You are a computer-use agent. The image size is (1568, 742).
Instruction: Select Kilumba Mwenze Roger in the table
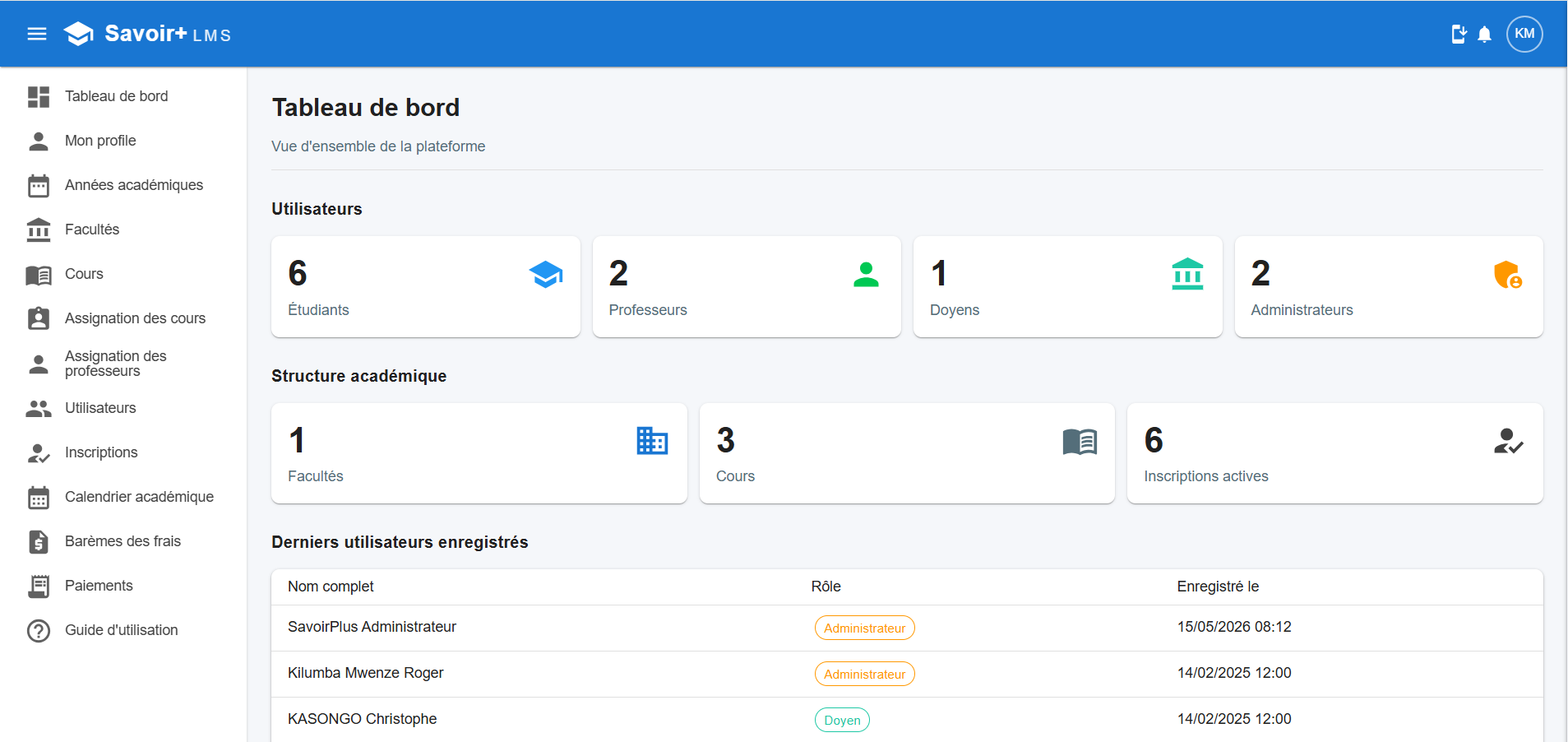(x=365, y=673)
